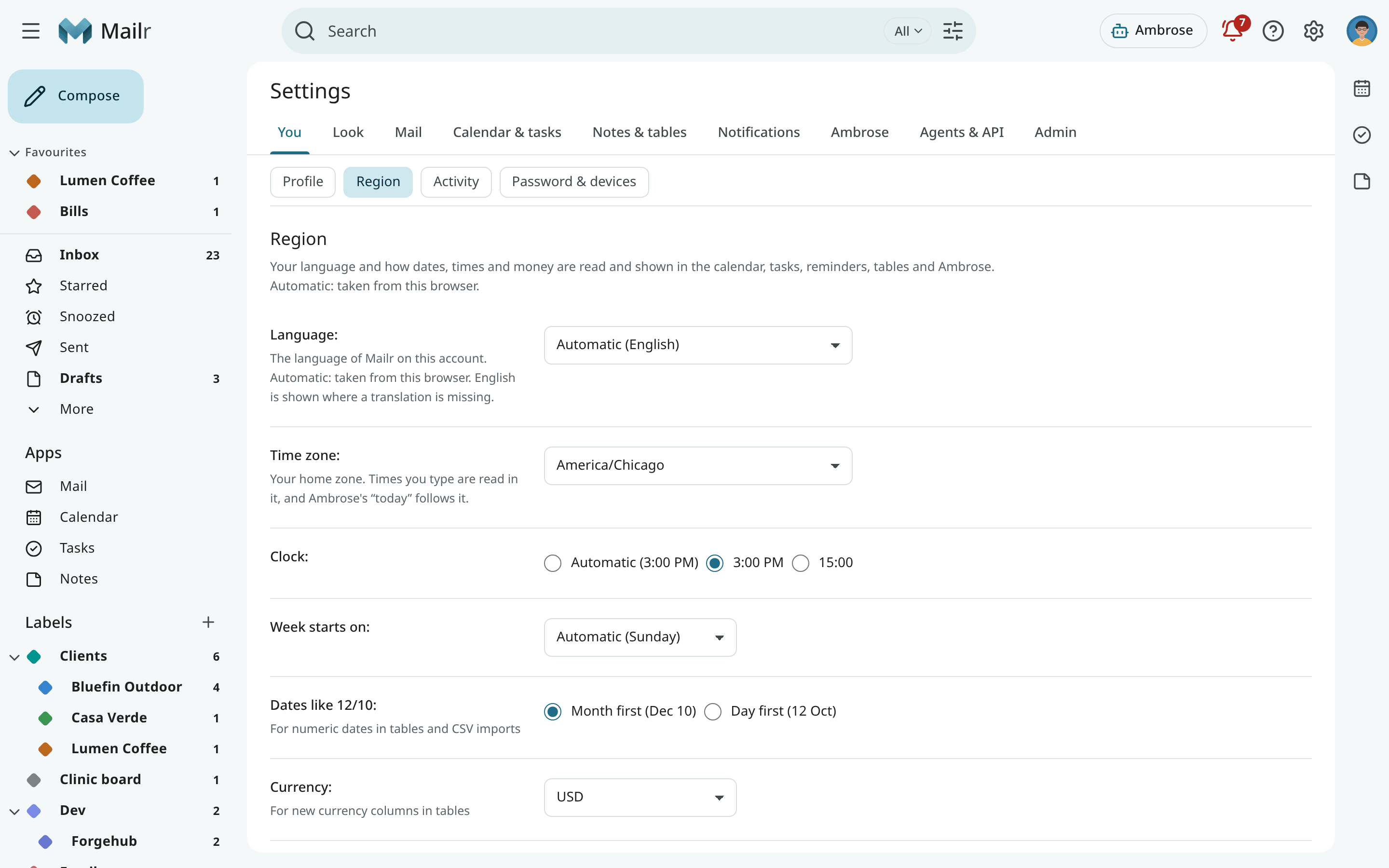Image resolution: width=1389 pixels, height=868 pixels.
Task: Add a new label with plus icon
Action: click(208, 622)
